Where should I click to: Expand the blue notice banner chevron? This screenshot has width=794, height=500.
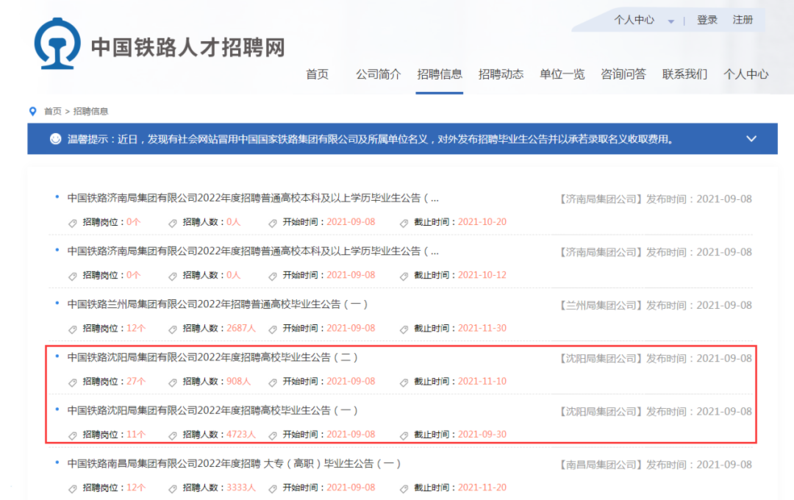(x=751, y=139)
